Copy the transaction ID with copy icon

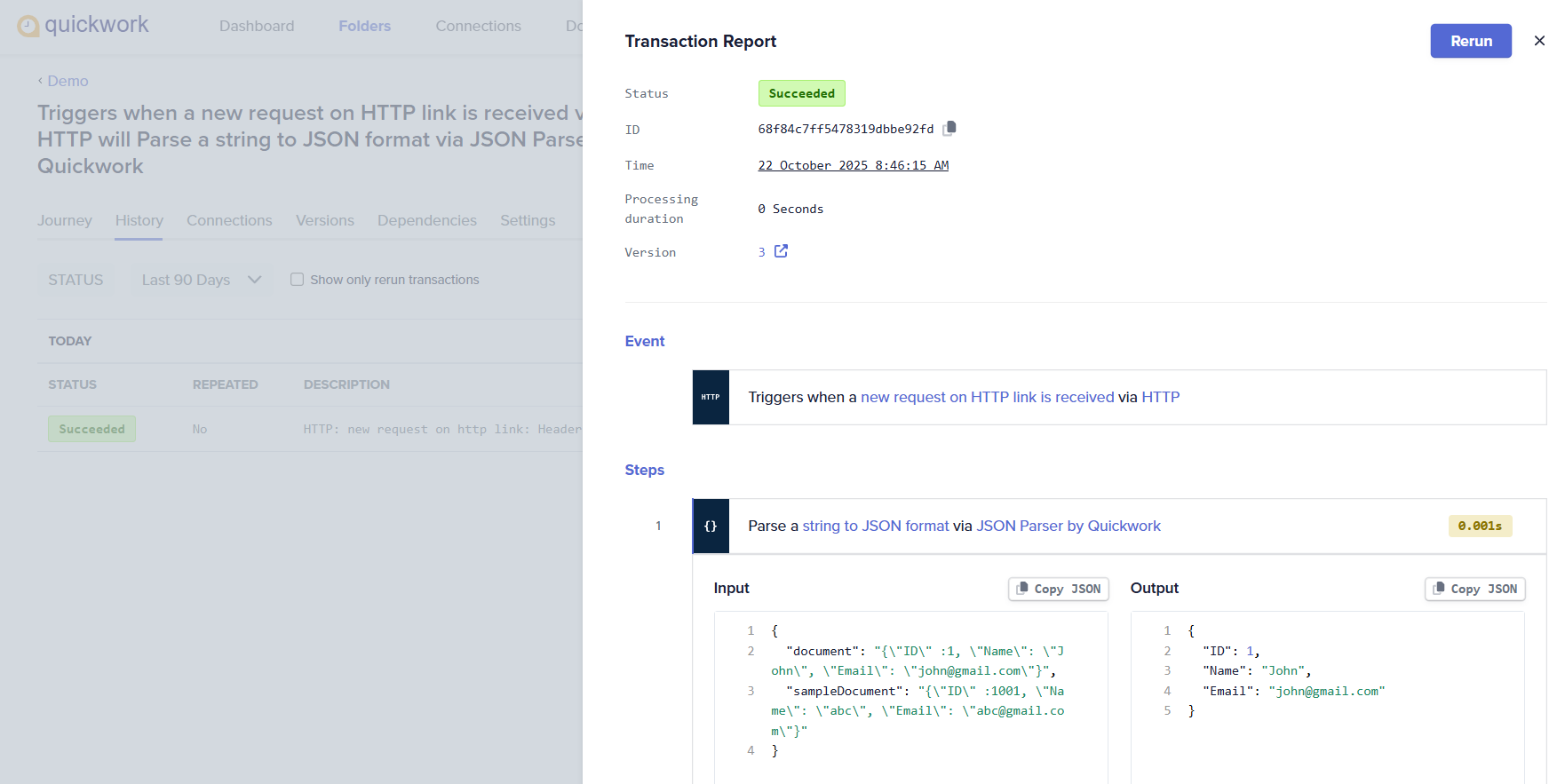[x=949, y=128]
